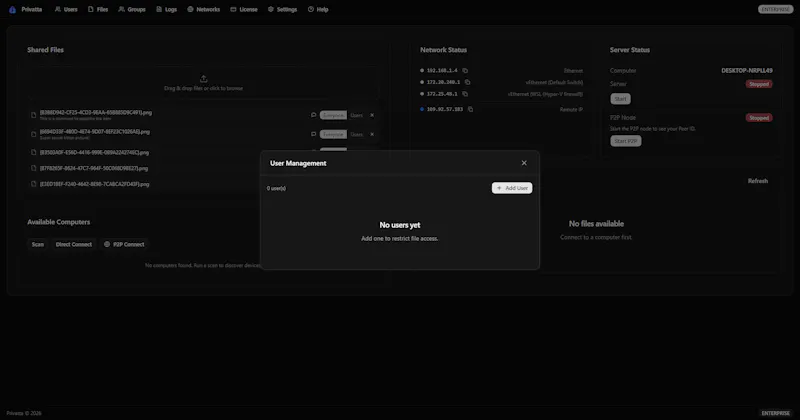800x420 pixels.
Task: Copy the 172.20.240.1 address
Action: click(467, 82)
